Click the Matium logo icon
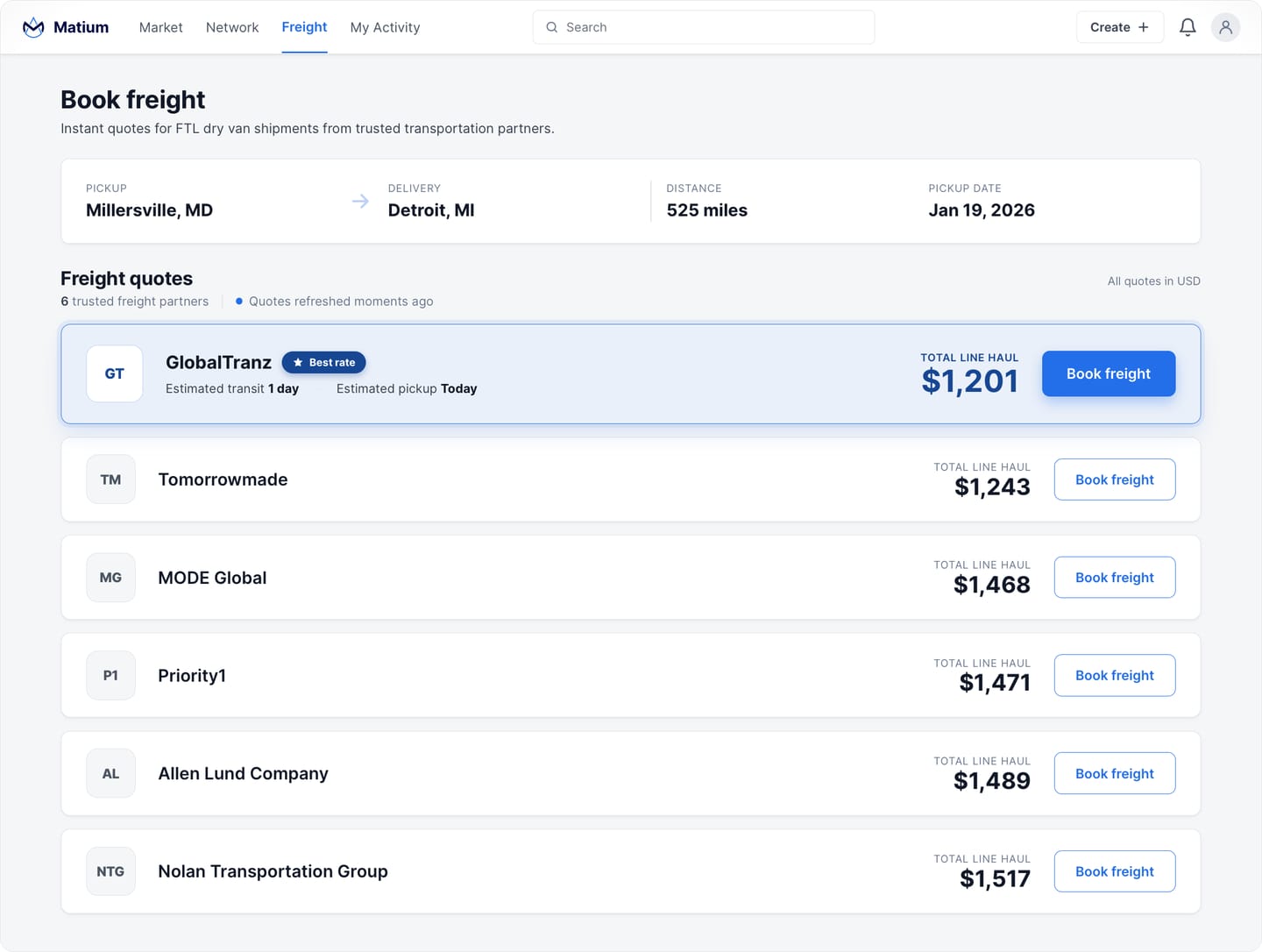The height and width of the screenshot is (952, 1262). coord(33,27)
